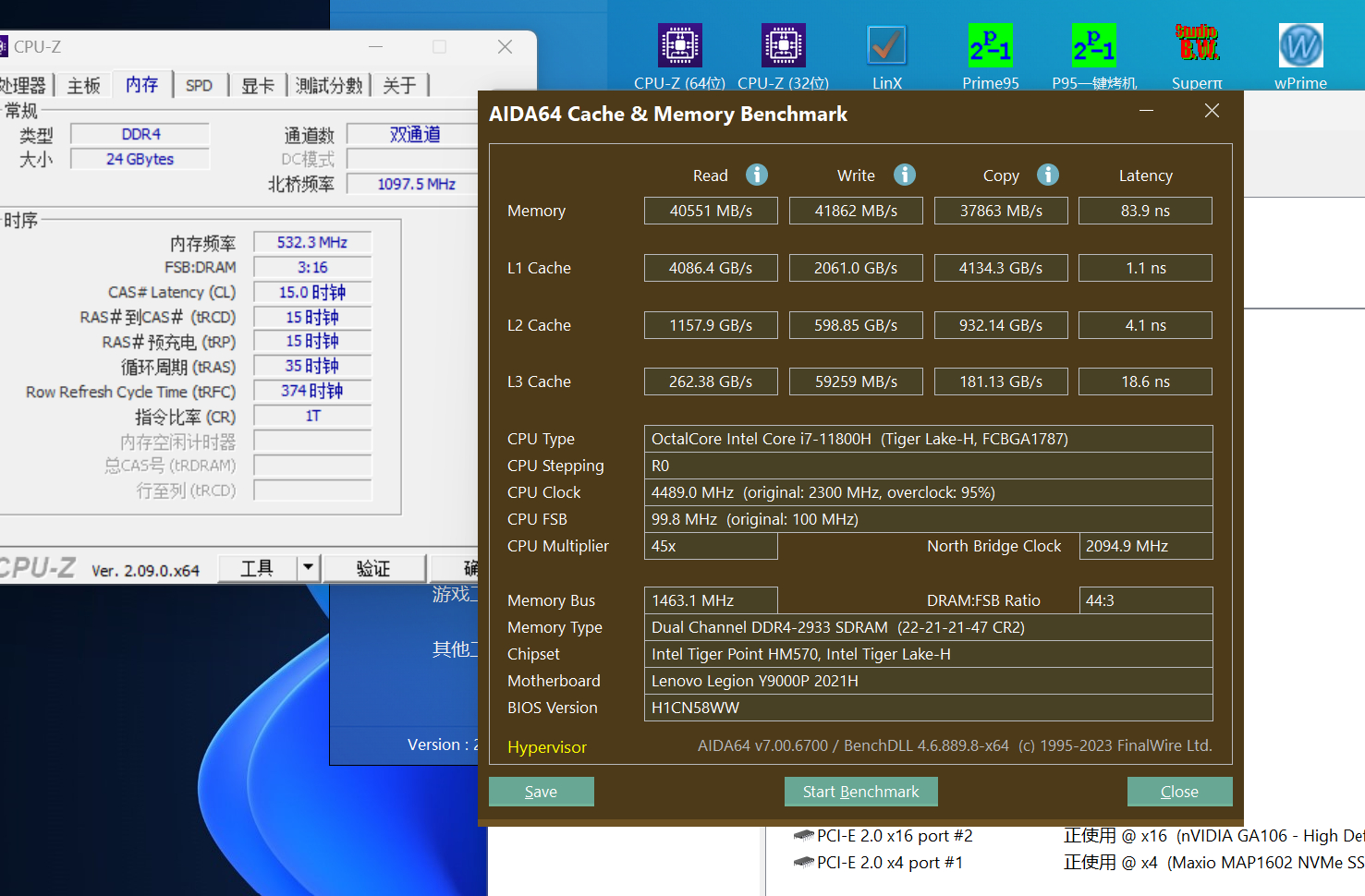Click the CAS# Latency value 15.0 时钟

pos(312,292)
